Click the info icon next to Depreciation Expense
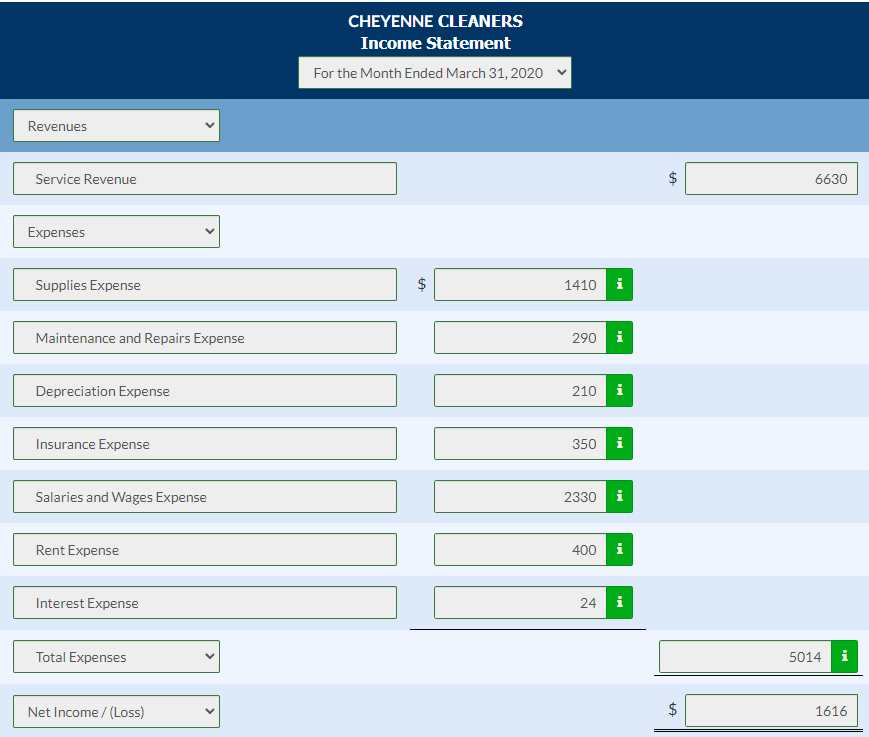Image resolution: width=869 pixels, height=737 pixels. coord(619,390)
